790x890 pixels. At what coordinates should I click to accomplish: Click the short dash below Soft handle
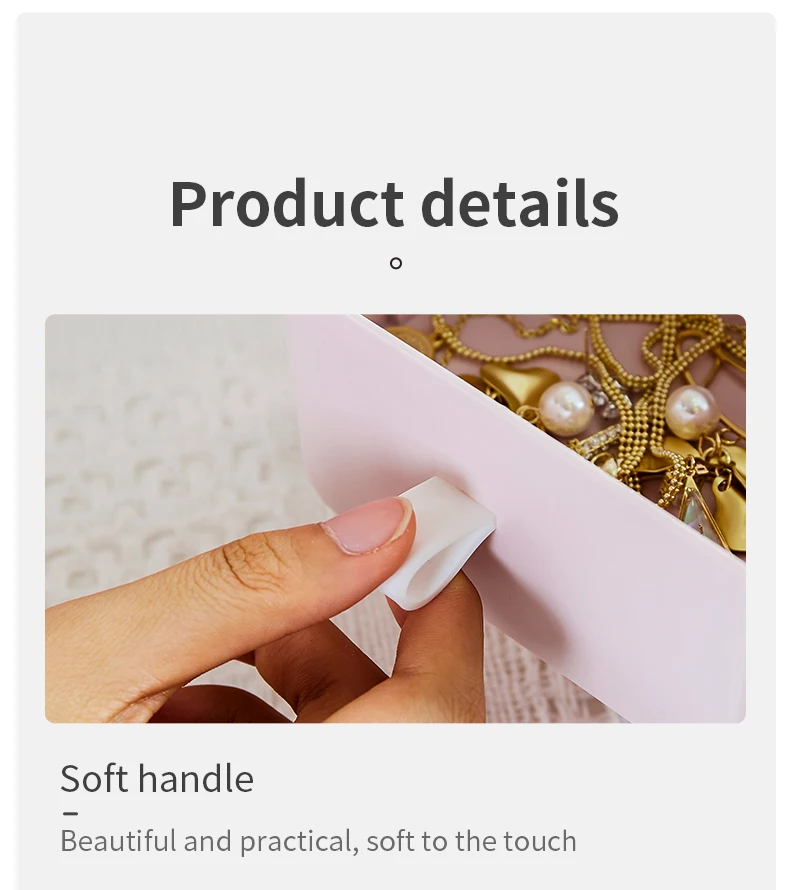click(71, 813)
